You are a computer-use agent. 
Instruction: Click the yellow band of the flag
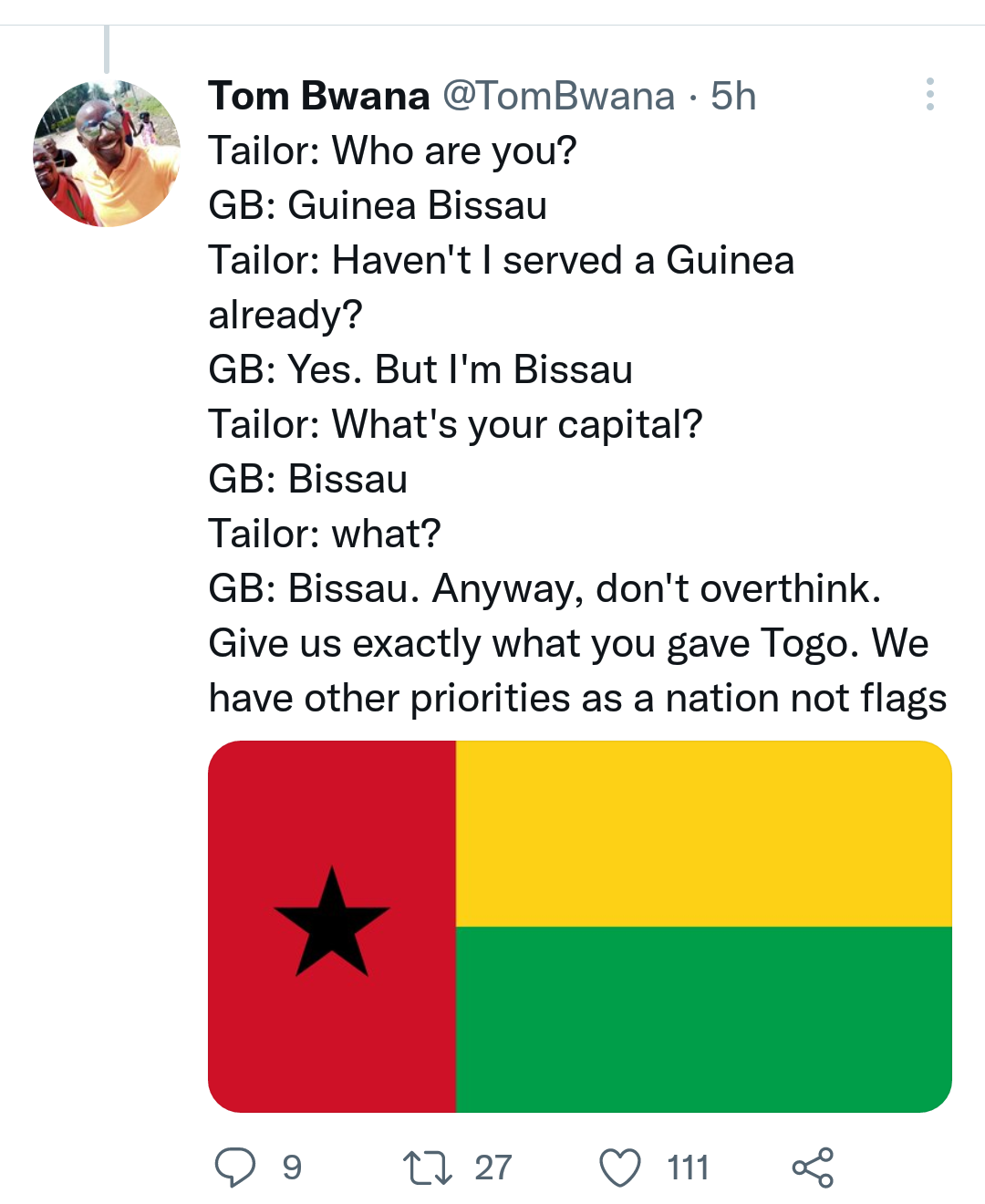[x=702, y=834]
